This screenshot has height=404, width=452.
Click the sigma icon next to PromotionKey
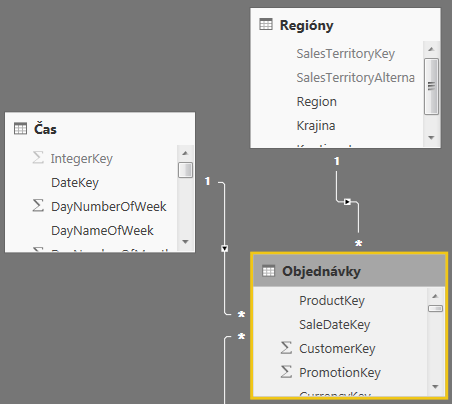286,372
